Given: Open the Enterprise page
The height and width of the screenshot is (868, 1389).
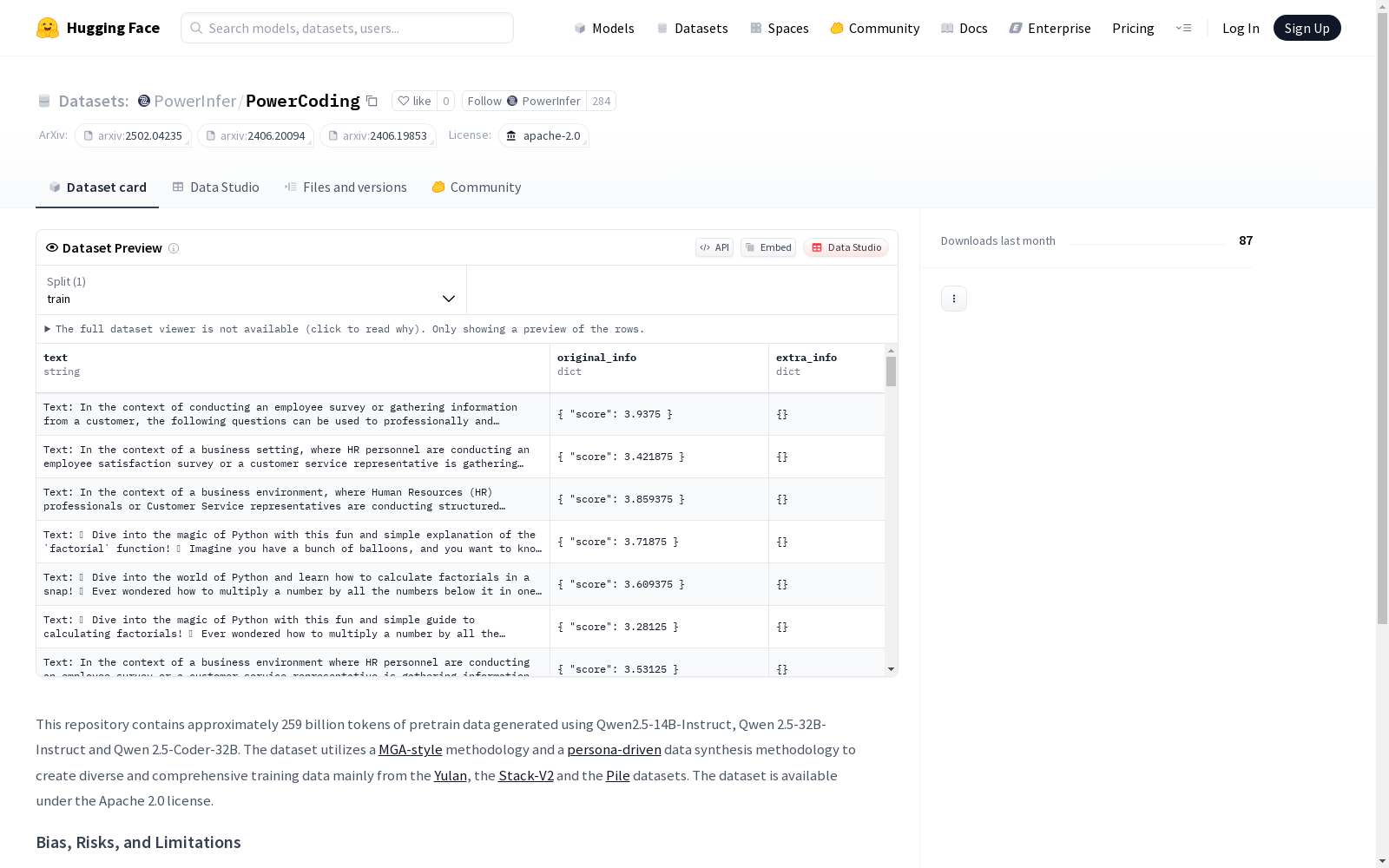Looking at the screenshot, I should point(1050,28).
